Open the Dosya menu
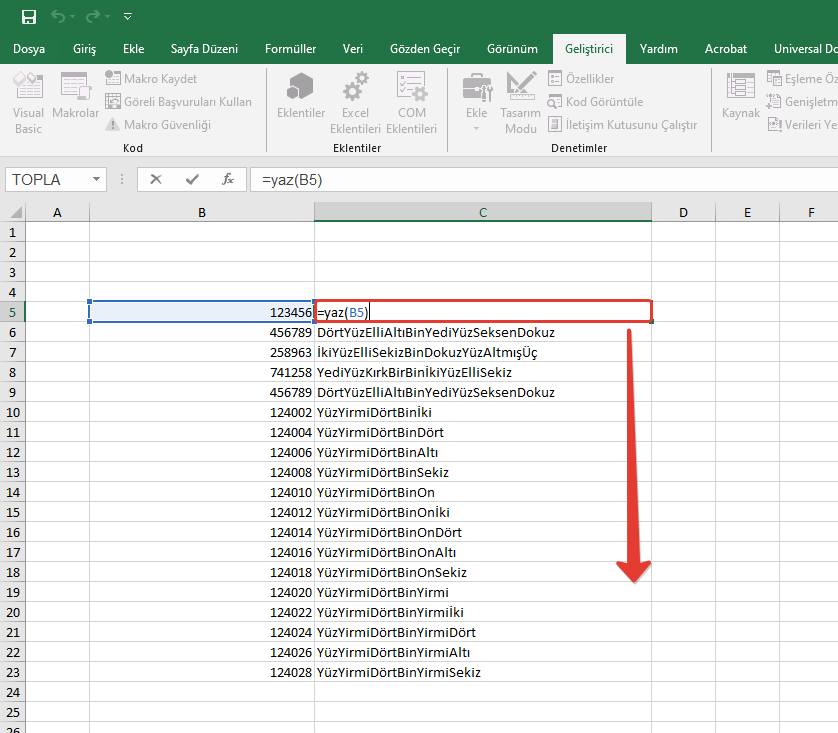The width and height of the screenshot is (838, 733). 28,49
